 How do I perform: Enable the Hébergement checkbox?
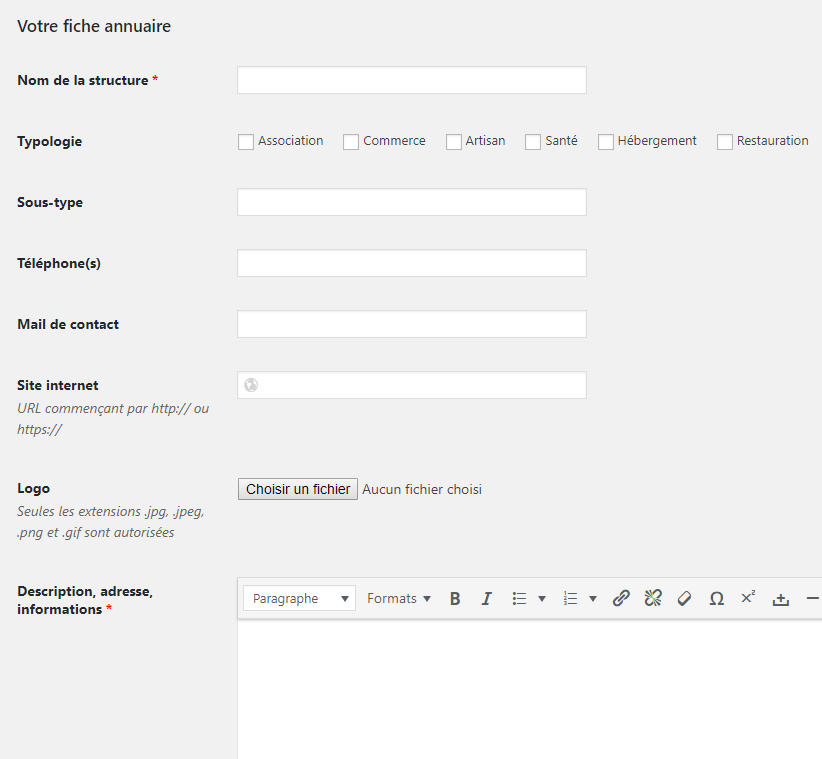click(606, 142)
